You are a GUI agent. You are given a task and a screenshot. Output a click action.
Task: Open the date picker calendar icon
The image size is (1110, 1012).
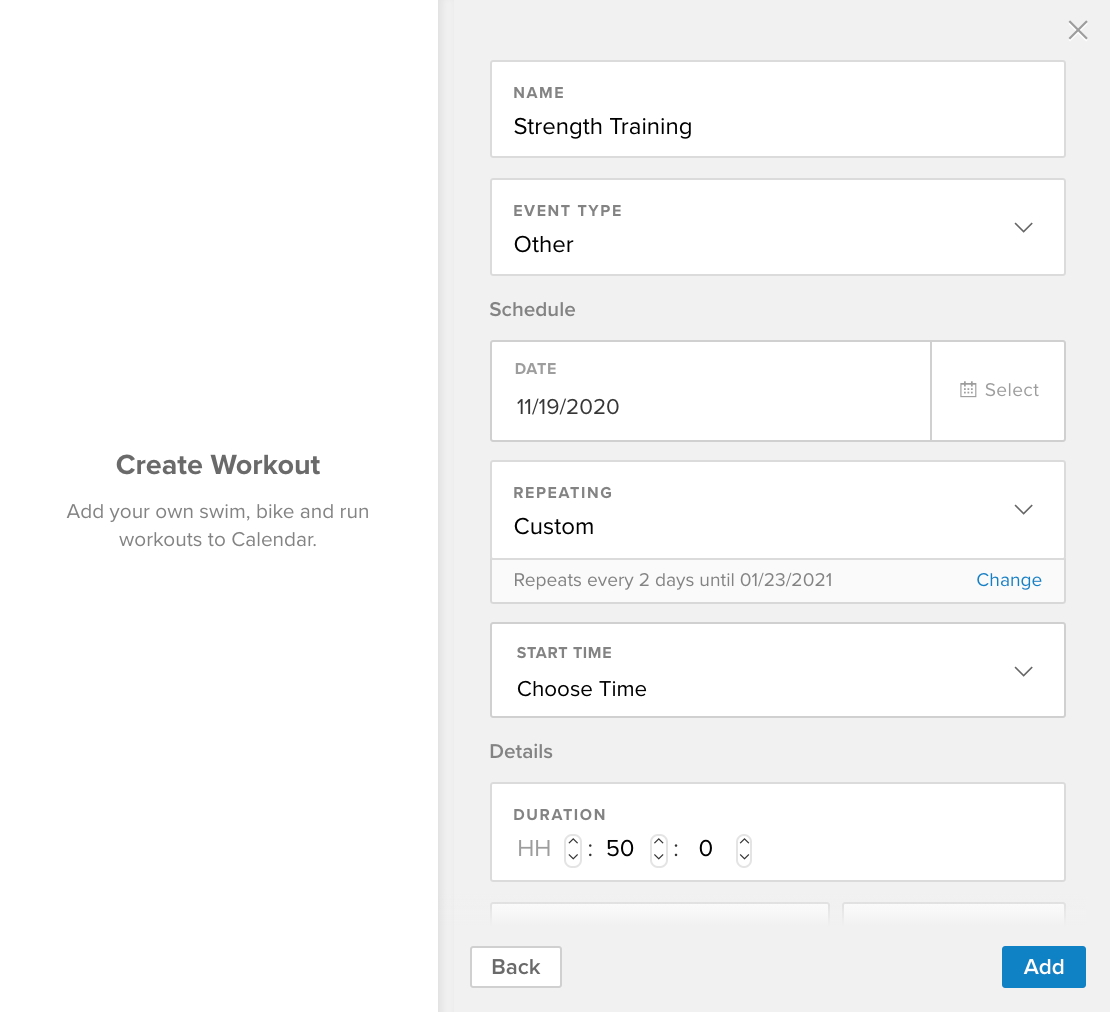coord(968,389)
